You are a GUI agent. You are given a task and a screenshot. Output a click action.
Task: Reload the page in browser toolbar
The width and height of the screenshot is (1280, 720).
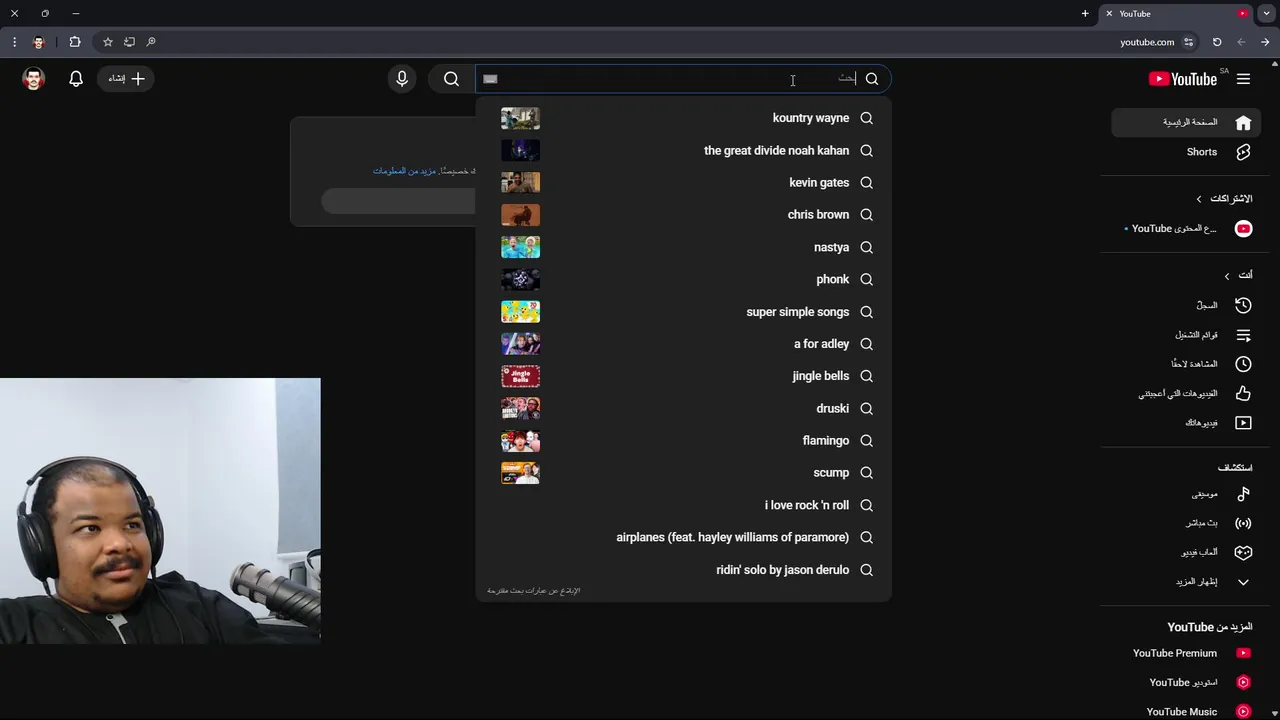1217,42
